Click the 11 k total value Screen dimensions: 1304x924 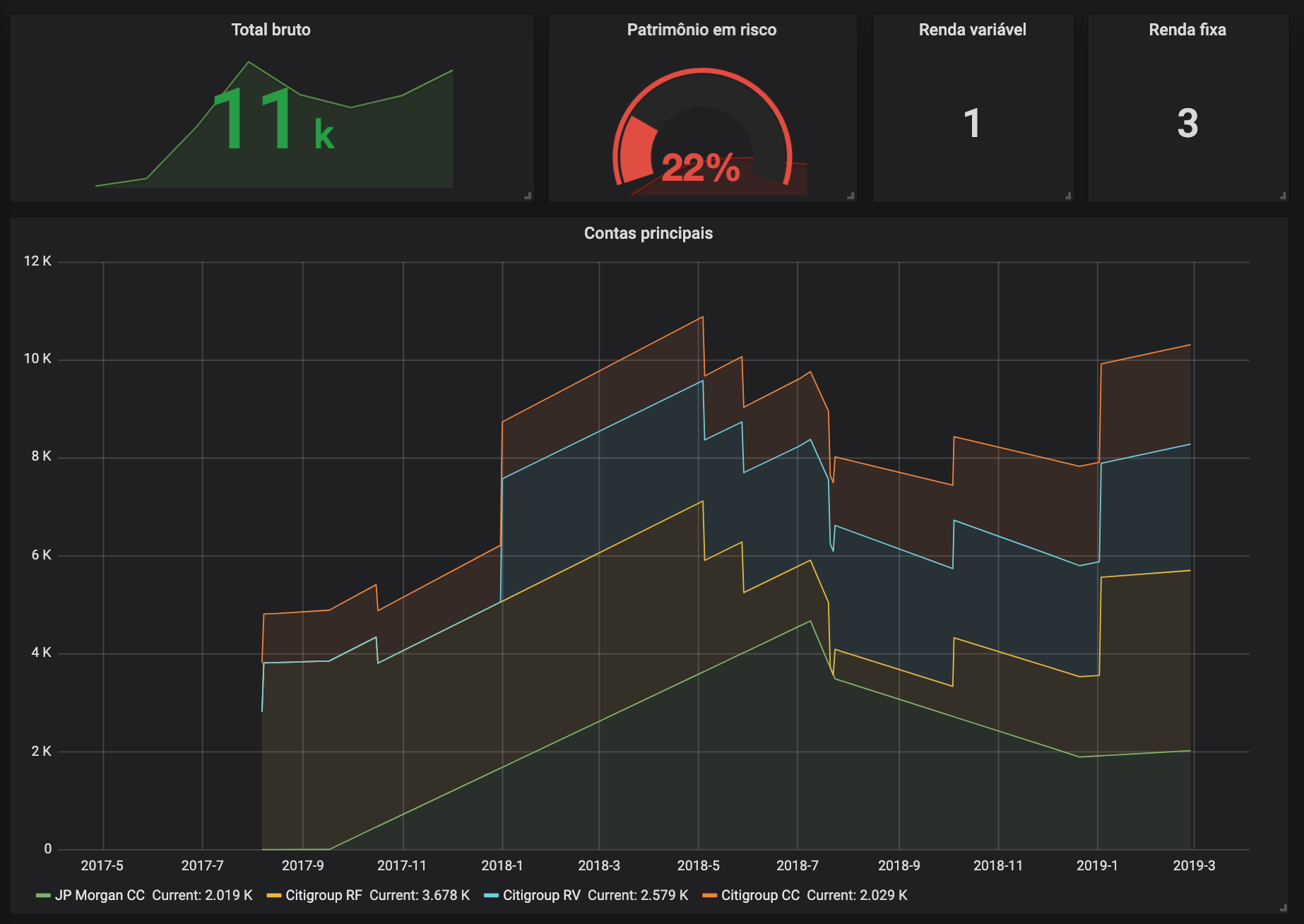coord(273,119)
